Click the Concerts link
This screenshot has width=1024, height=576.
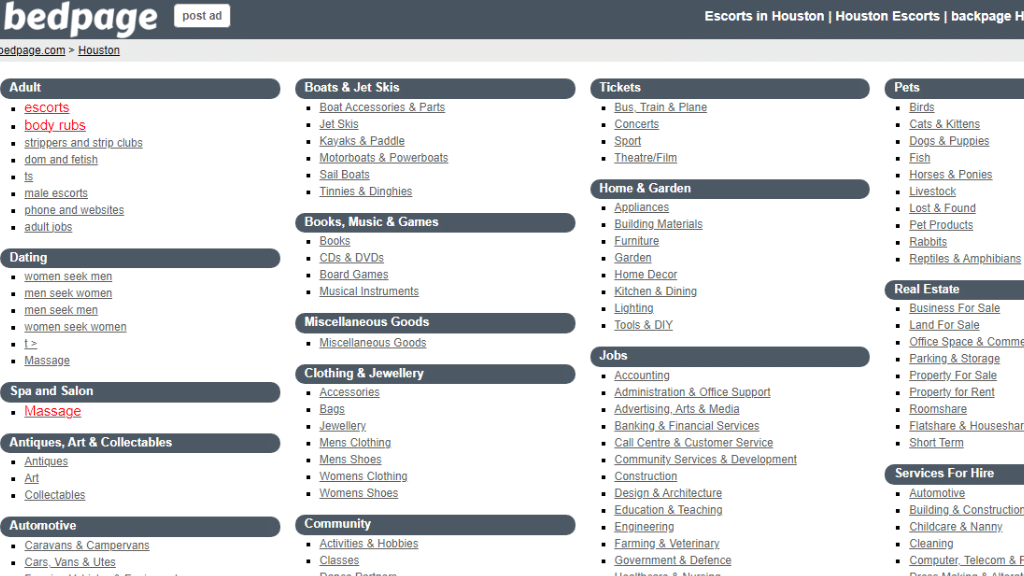(x=636, y=124)
